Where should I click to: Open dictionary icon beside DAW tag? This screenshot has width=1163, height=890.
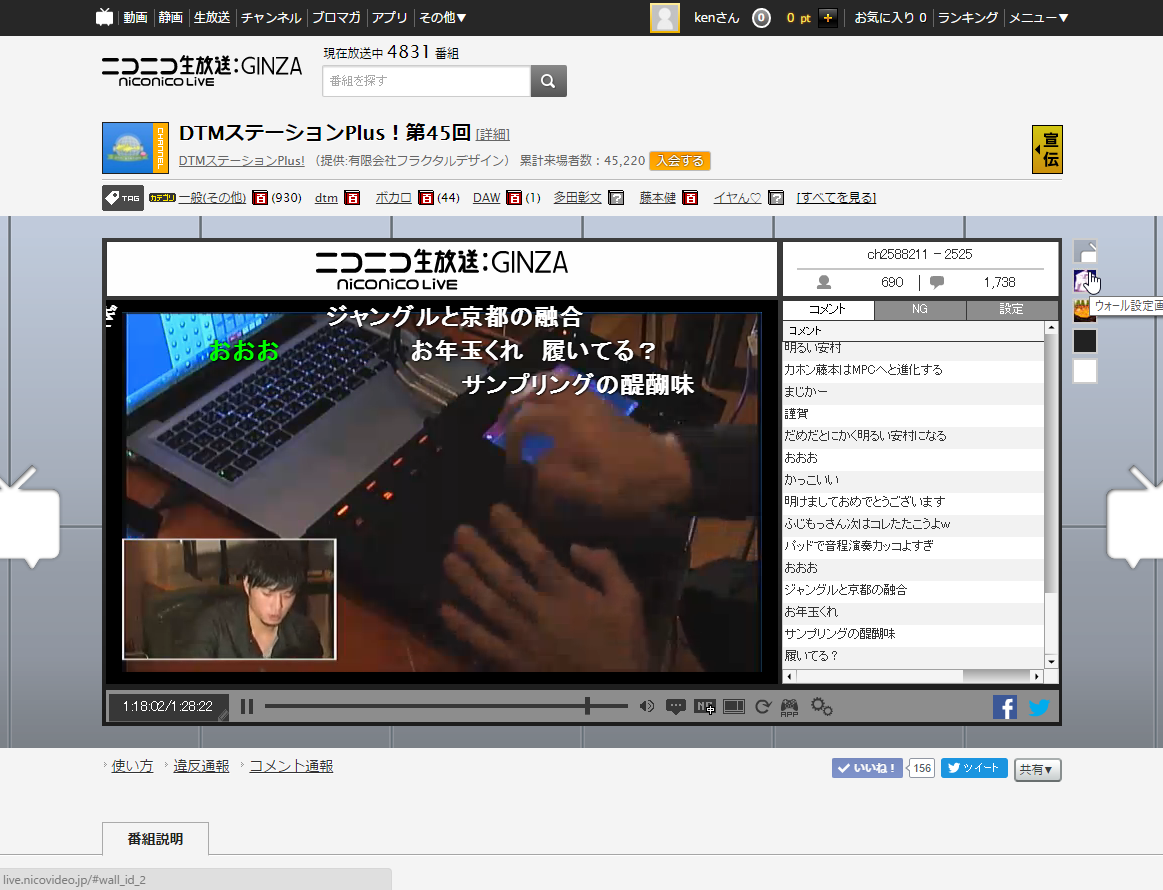coord(514,198)
